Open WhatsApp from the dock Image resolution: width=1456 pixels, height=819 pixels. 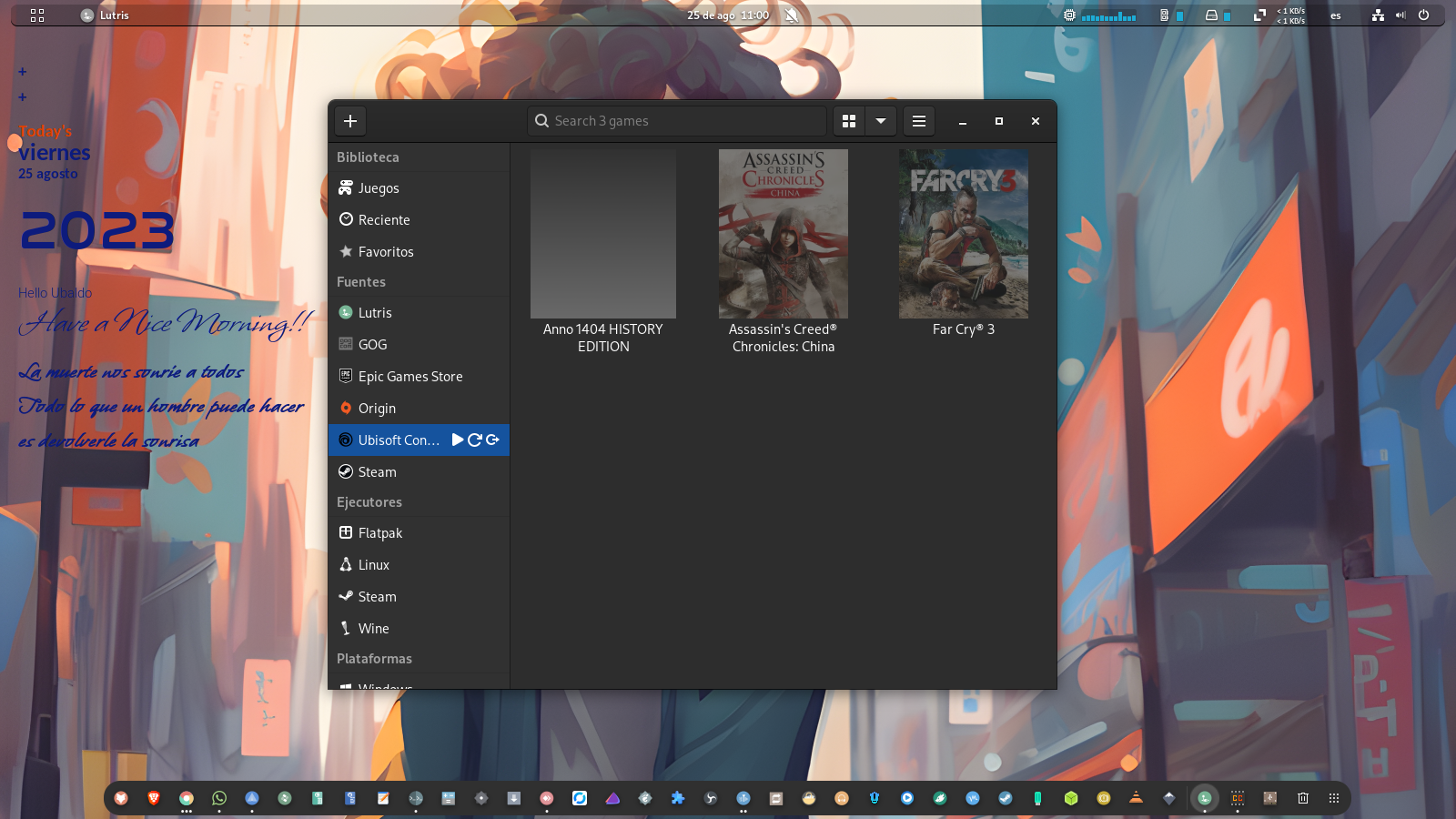coord(219,798)
